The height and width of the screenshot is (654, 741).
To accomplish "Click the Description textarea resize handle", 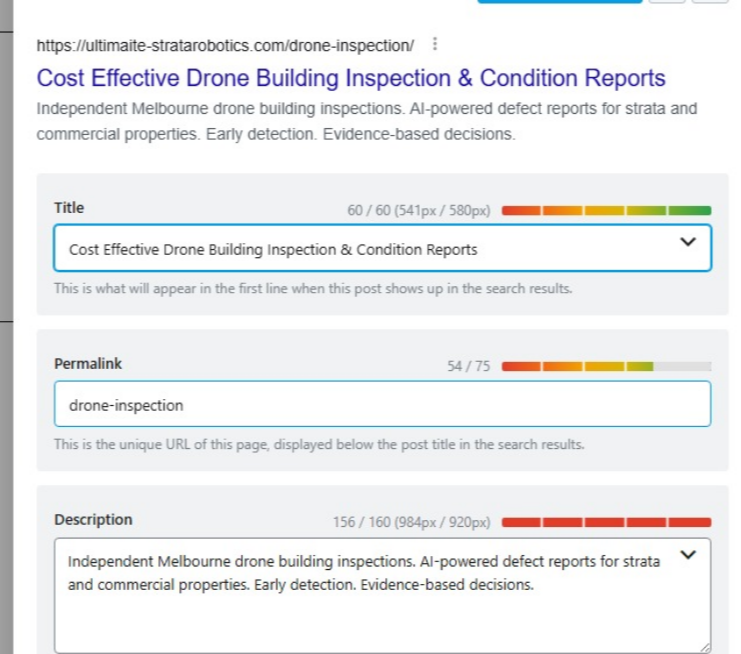I will tap(705, 648).
